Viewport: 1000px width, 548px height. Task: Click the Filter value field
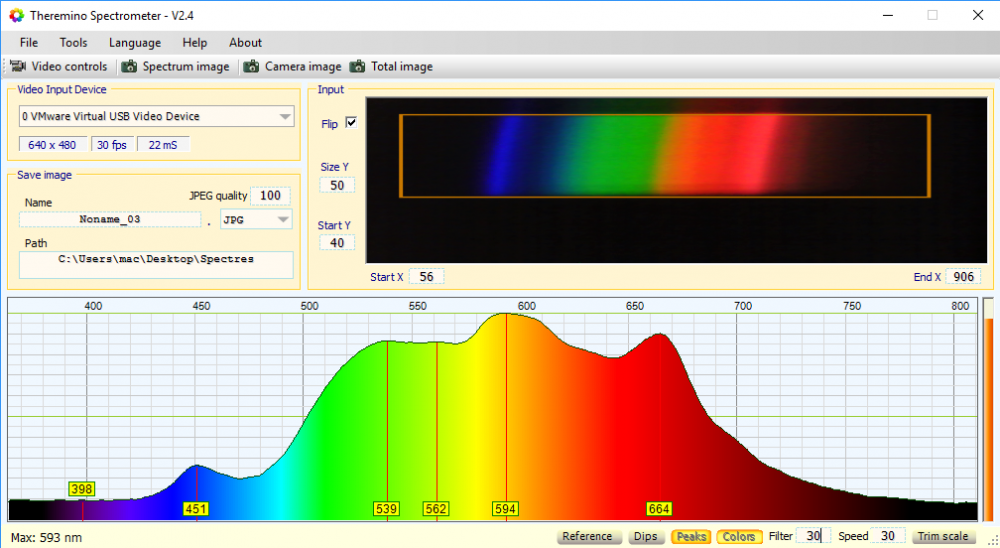pos(813,536)
